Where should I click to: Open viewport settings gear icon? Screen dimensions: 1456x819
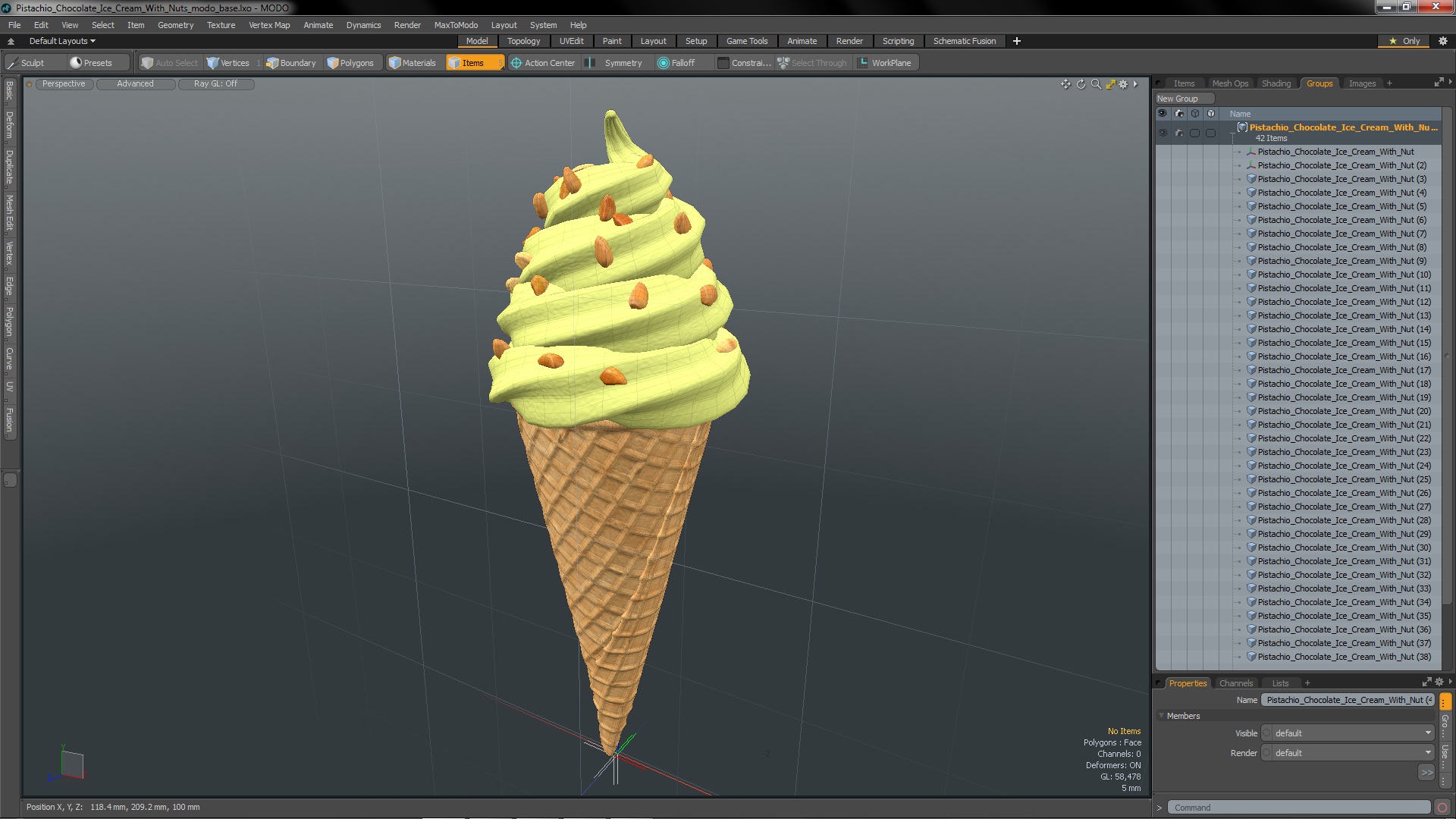1123,84
